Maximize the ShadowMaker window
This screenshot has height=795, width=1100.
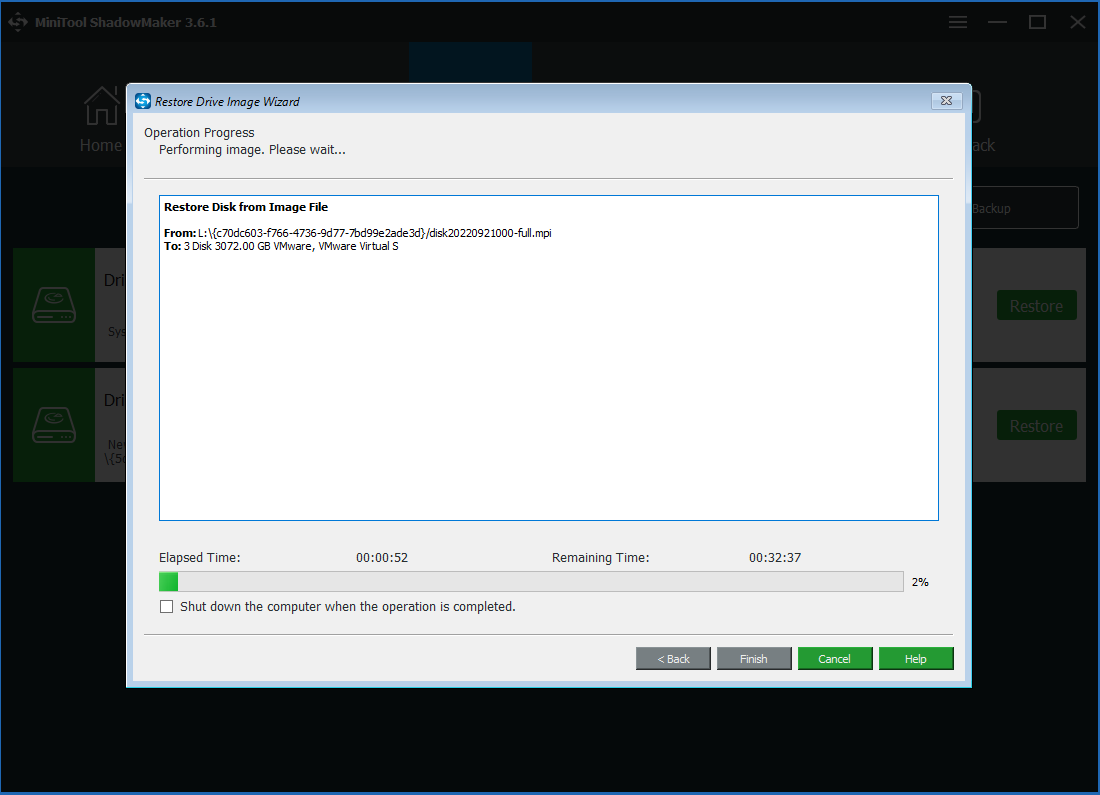pyautogui.click(x=1037, y=22)
